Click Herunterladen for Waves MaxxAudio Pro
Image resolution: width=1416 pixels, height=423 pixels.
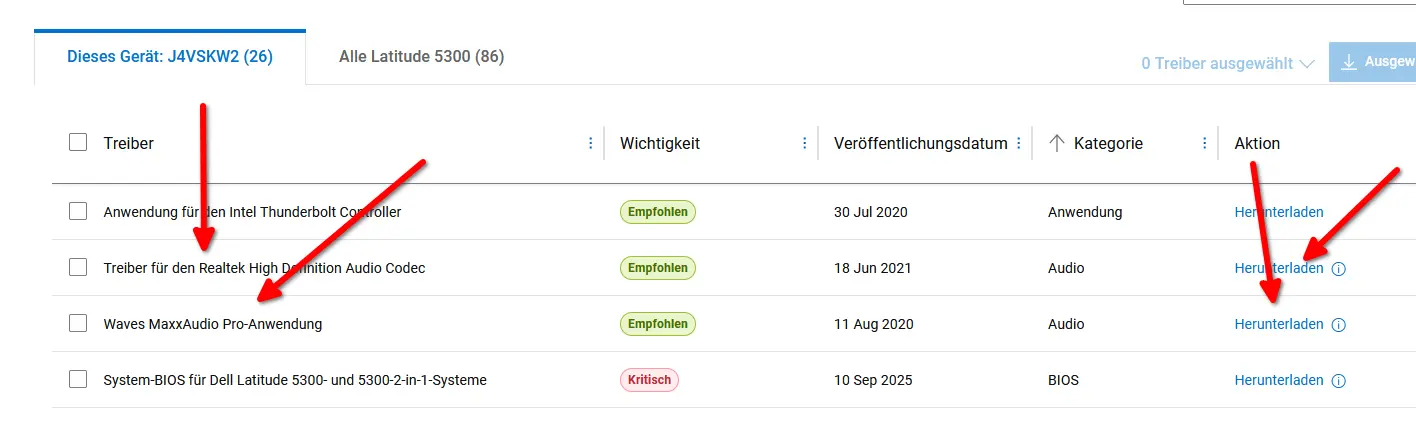(x=1279, y=324)
